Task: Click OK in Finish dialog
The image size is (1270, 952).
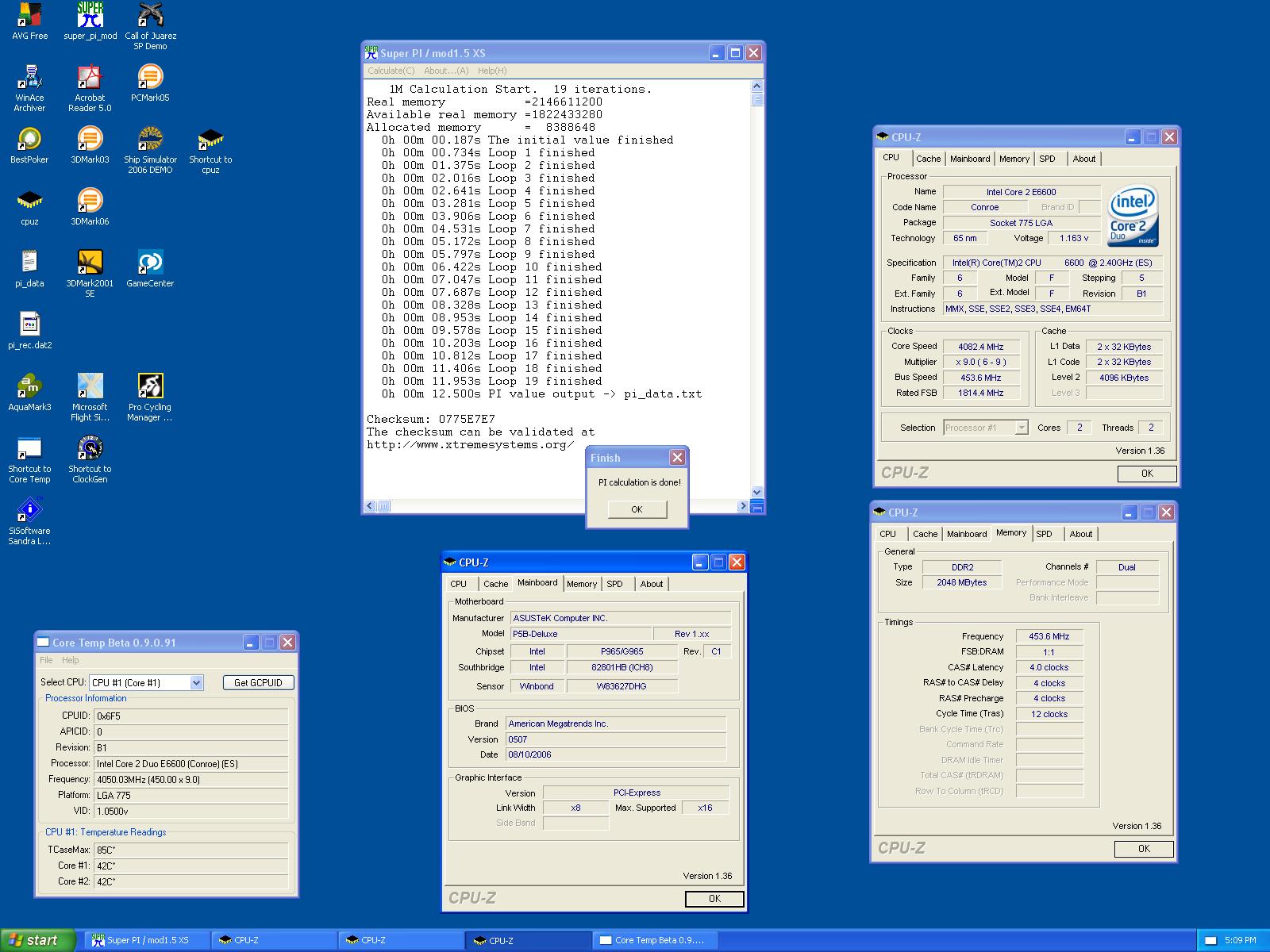Action: (x=637, y=509)
